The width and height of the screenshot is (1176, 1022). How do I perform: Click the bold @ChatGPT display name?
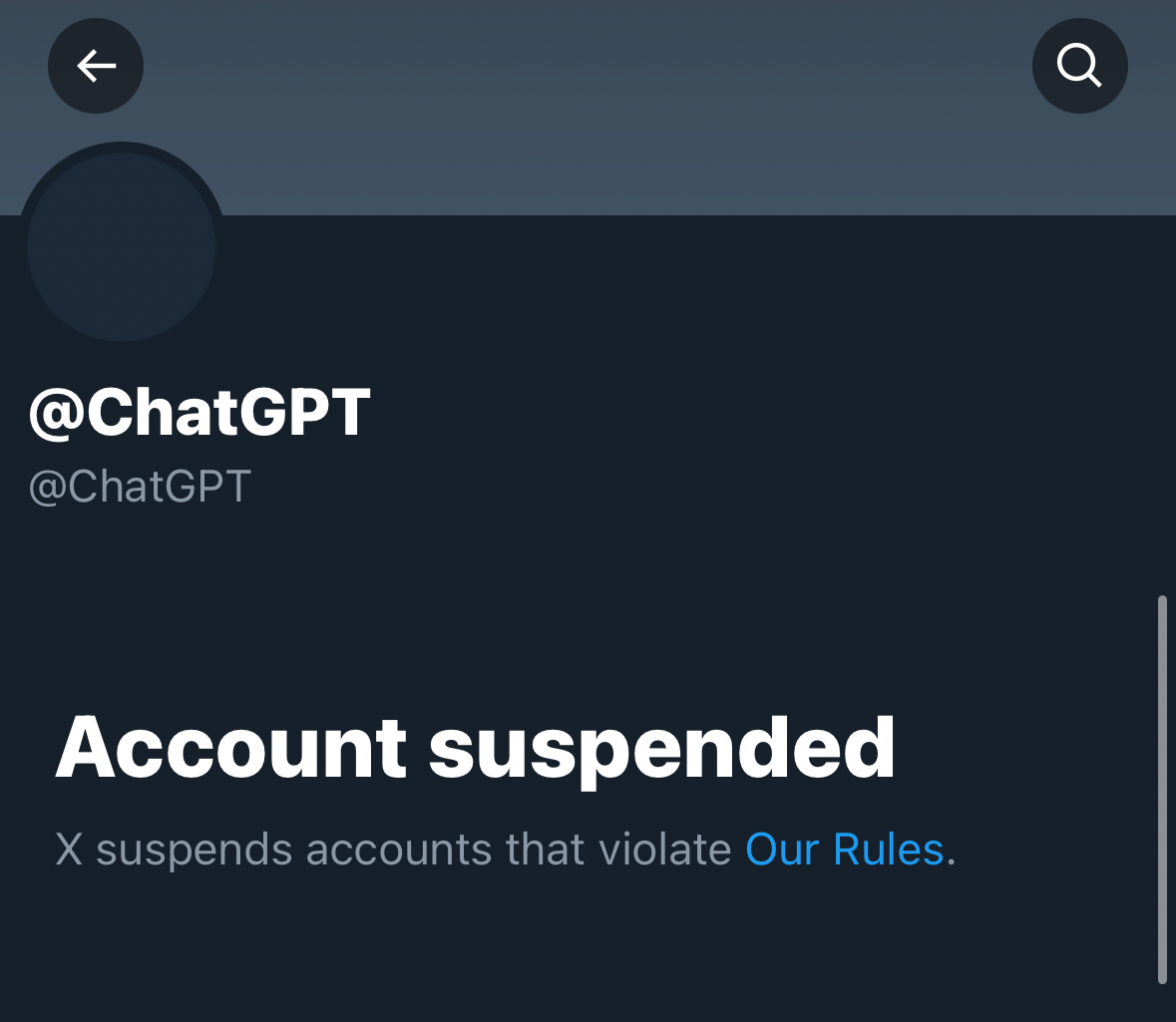(200, 412)
